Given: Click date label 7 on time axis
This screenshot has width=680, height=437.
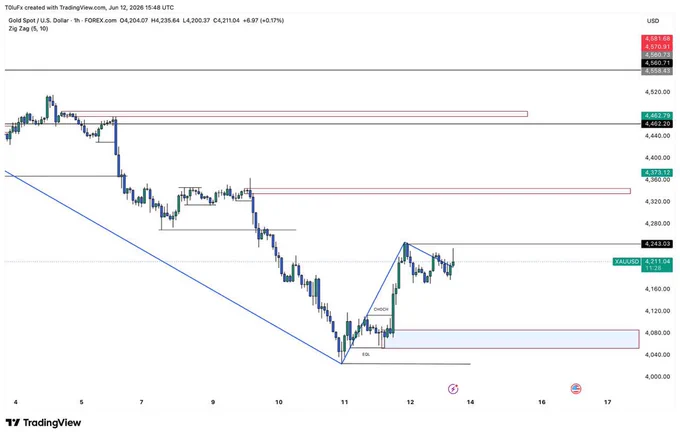Looking at the screenshot, I should 142,402.
